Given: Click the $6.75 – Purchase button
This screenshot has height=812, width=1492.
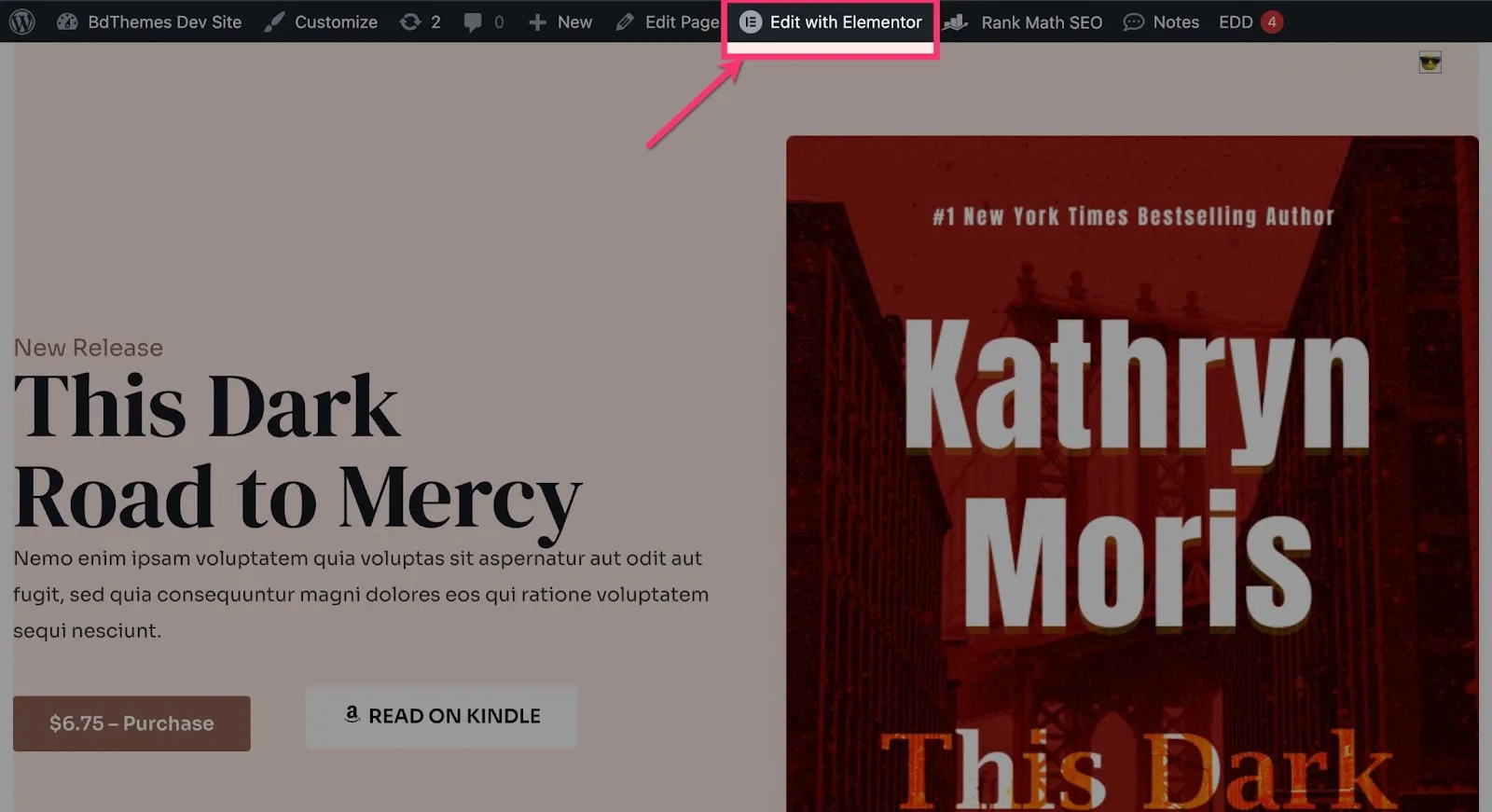Looking at the screenshot, I should coord(131,723).
